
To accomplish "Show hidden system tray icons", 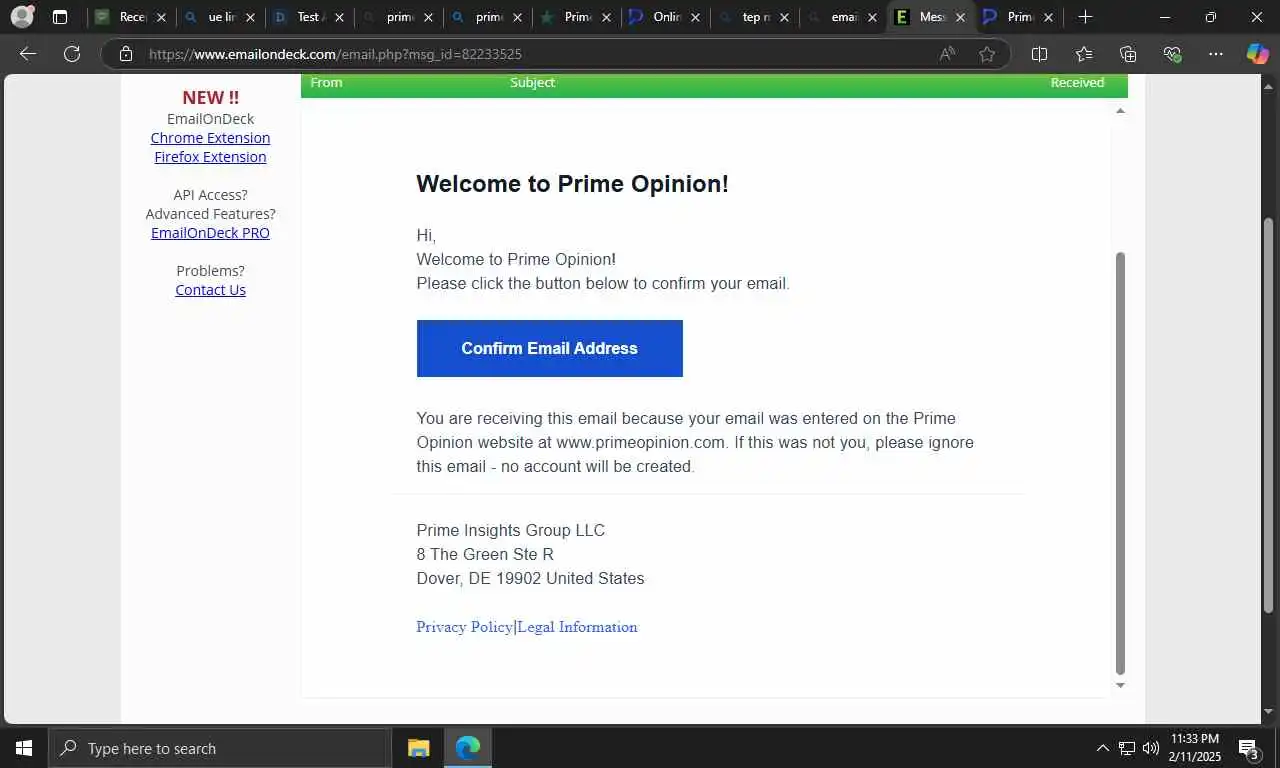I will (x=1103, y=748).
